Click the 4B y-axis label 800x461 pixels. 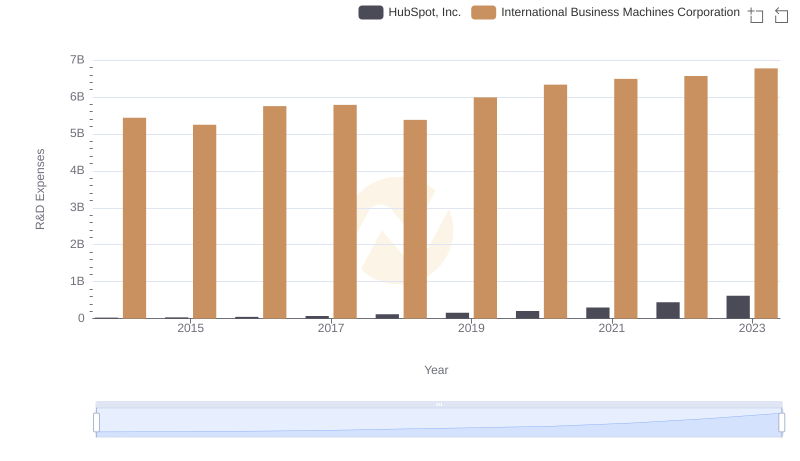click(x=77, y=170)
